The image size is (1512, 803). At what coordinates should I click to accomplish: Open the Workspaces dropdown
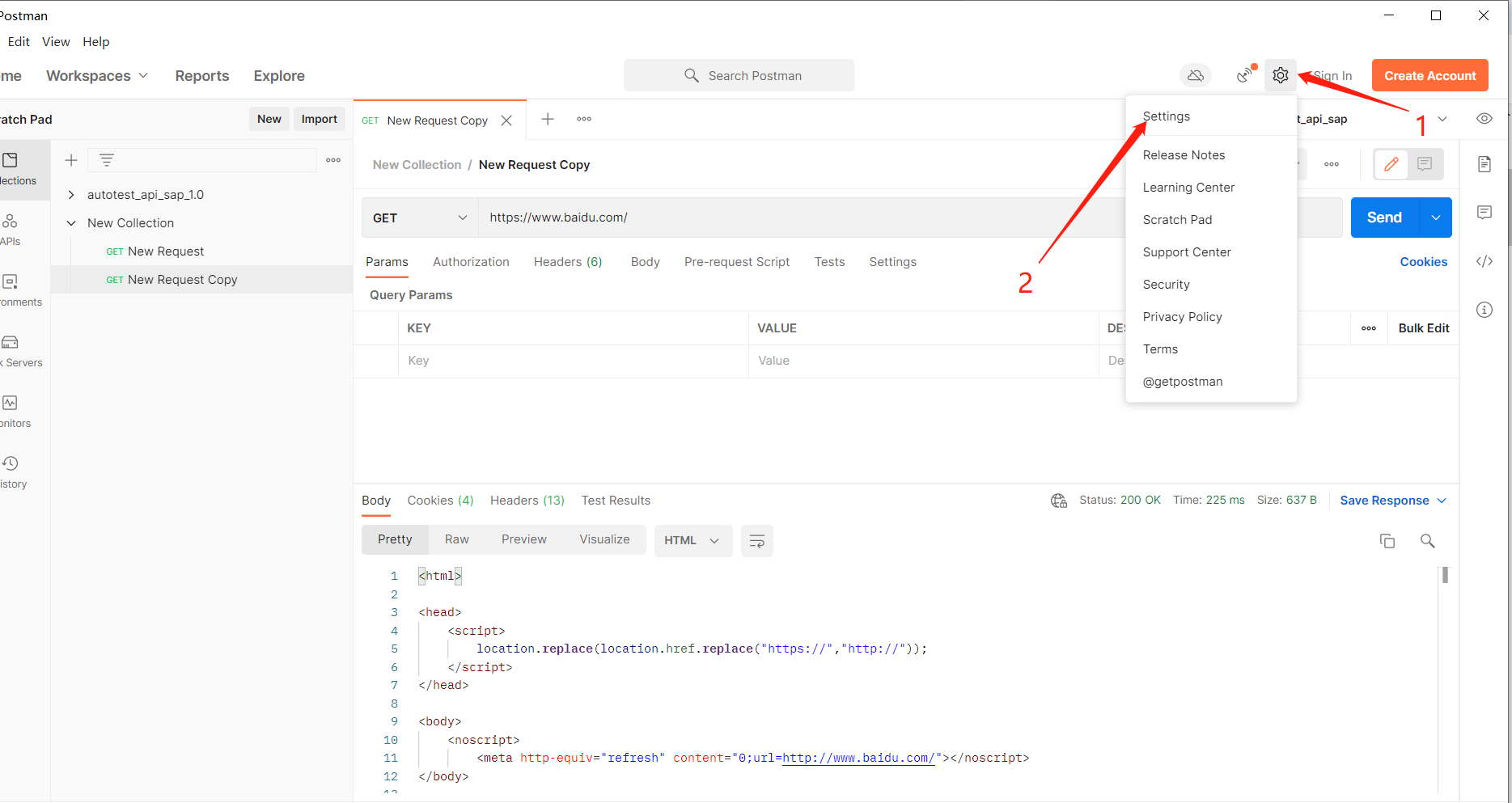pyautogui.click(x=97, y=76)
